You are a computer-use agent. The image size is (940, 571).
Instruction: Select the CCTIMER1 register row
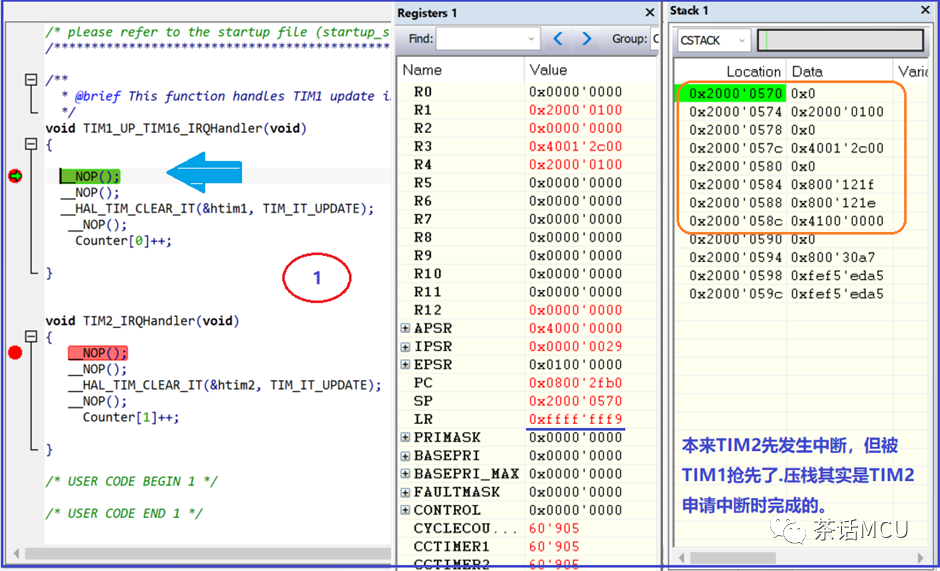(x=526, y=546)
